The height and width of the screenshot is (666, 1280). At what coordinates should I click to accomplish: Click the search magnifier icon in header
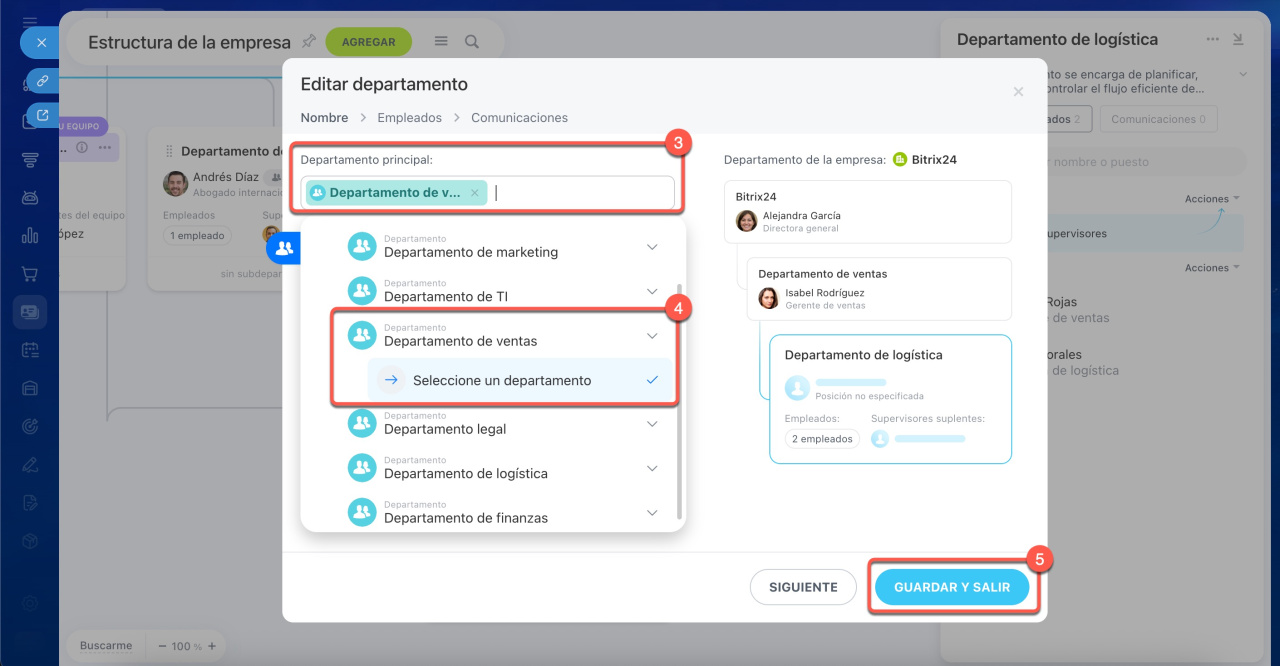pos(472,42)
